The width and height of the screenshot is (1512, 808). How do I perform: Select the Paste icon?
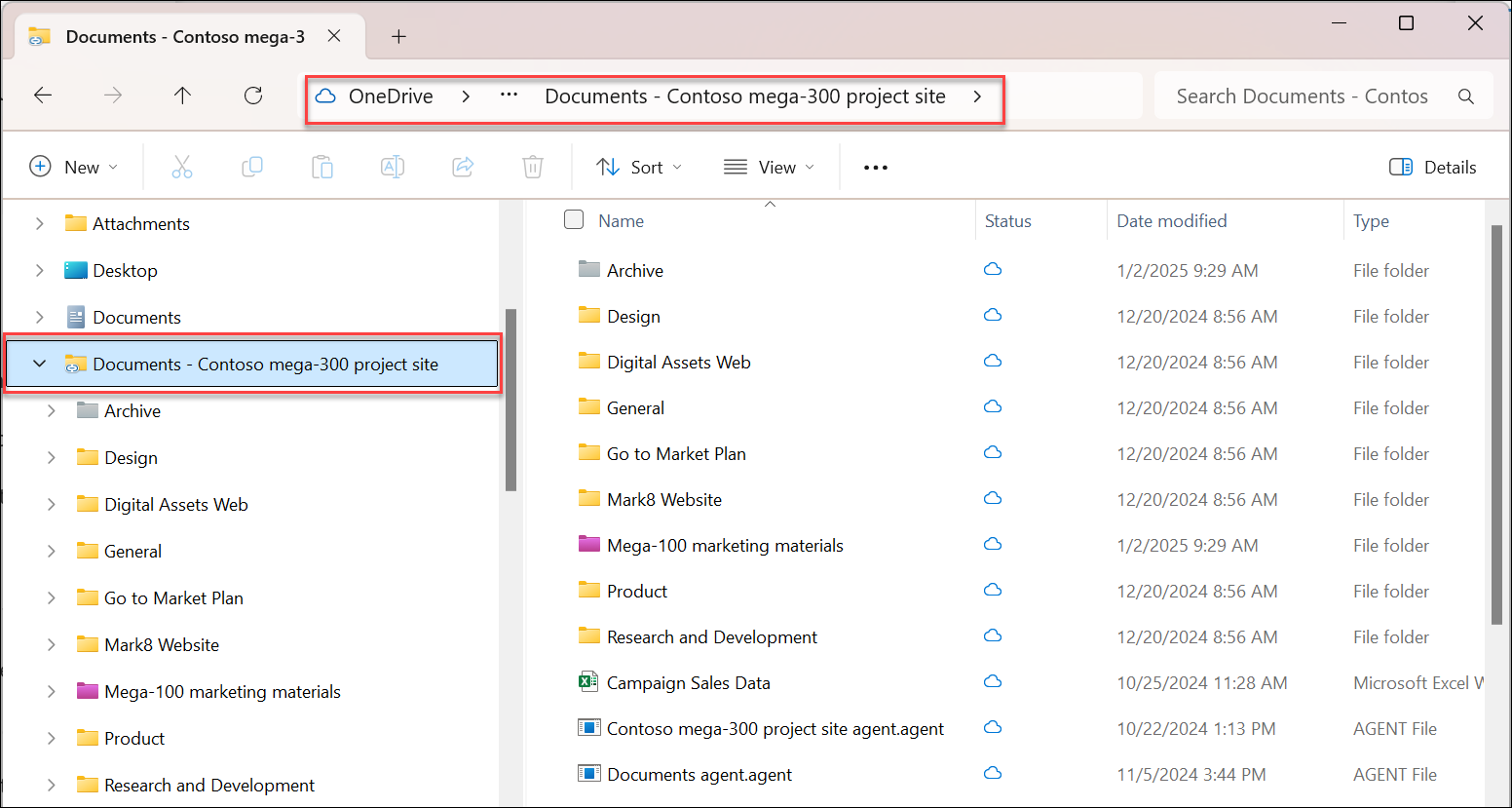coord(322,166)
